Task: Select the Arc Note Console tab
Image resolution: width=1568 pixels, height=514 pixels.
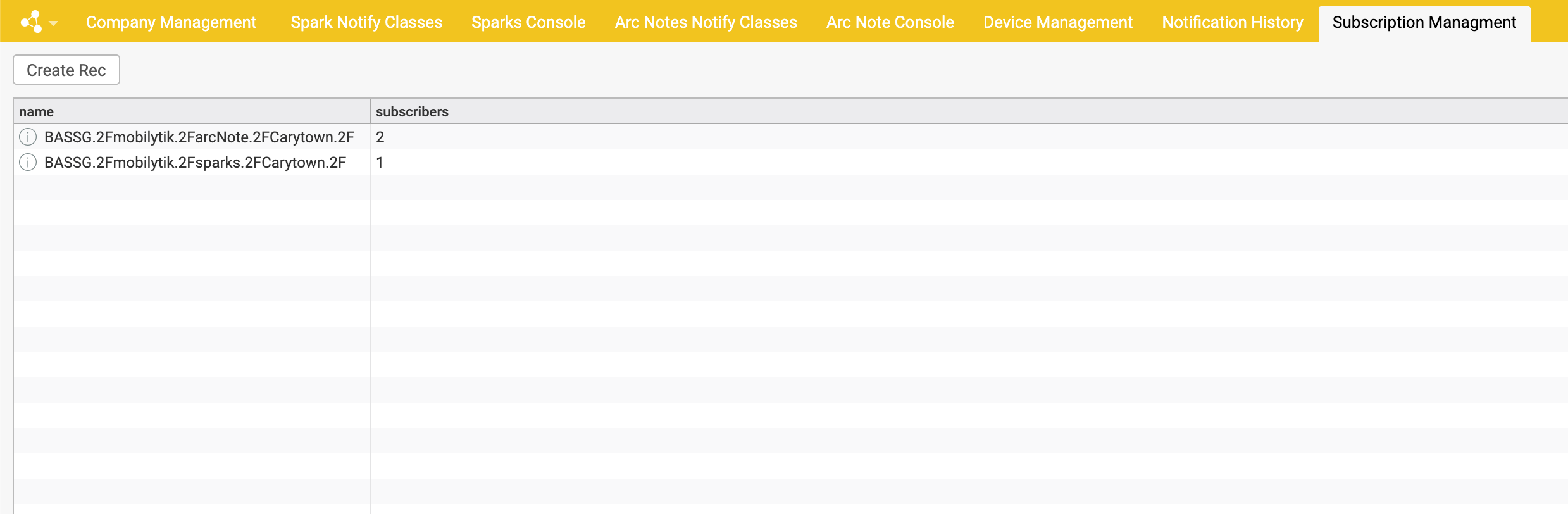Action: [x=890, y=22]
